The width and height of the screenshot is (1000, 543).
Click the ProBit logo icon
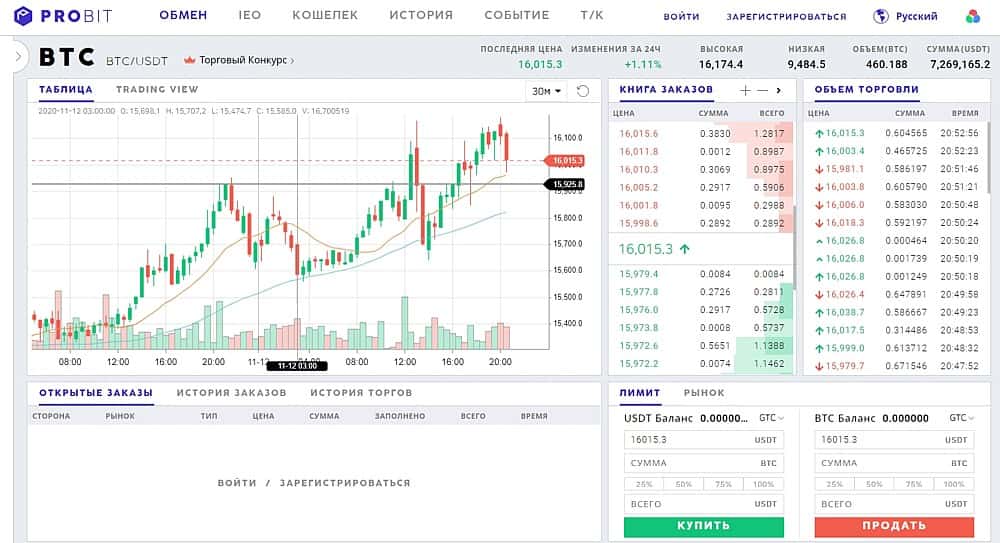click(x=23, y=16)
